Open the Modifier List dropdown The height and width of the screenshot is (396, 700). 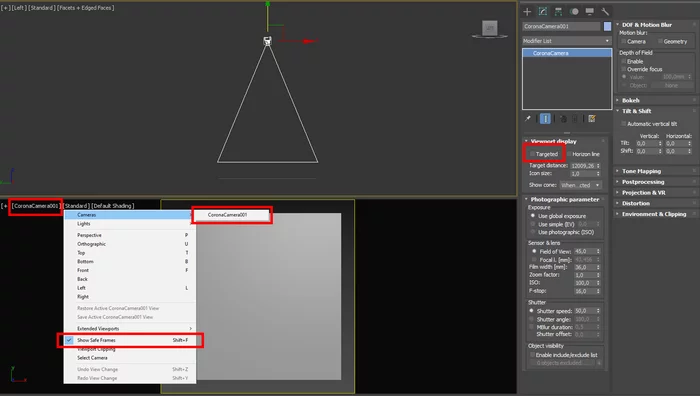tap(567, 41)
